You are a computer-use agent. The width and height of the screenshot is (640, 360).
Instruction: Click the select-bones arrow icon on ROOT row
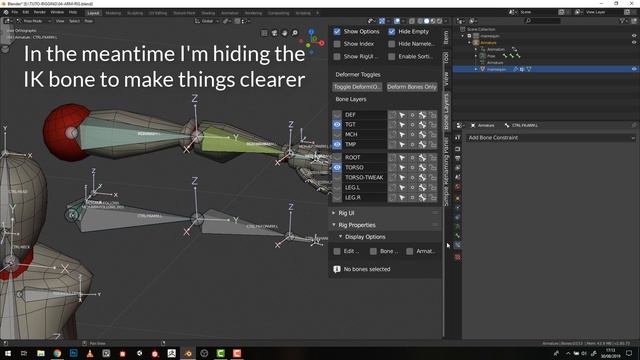point(402,158)
